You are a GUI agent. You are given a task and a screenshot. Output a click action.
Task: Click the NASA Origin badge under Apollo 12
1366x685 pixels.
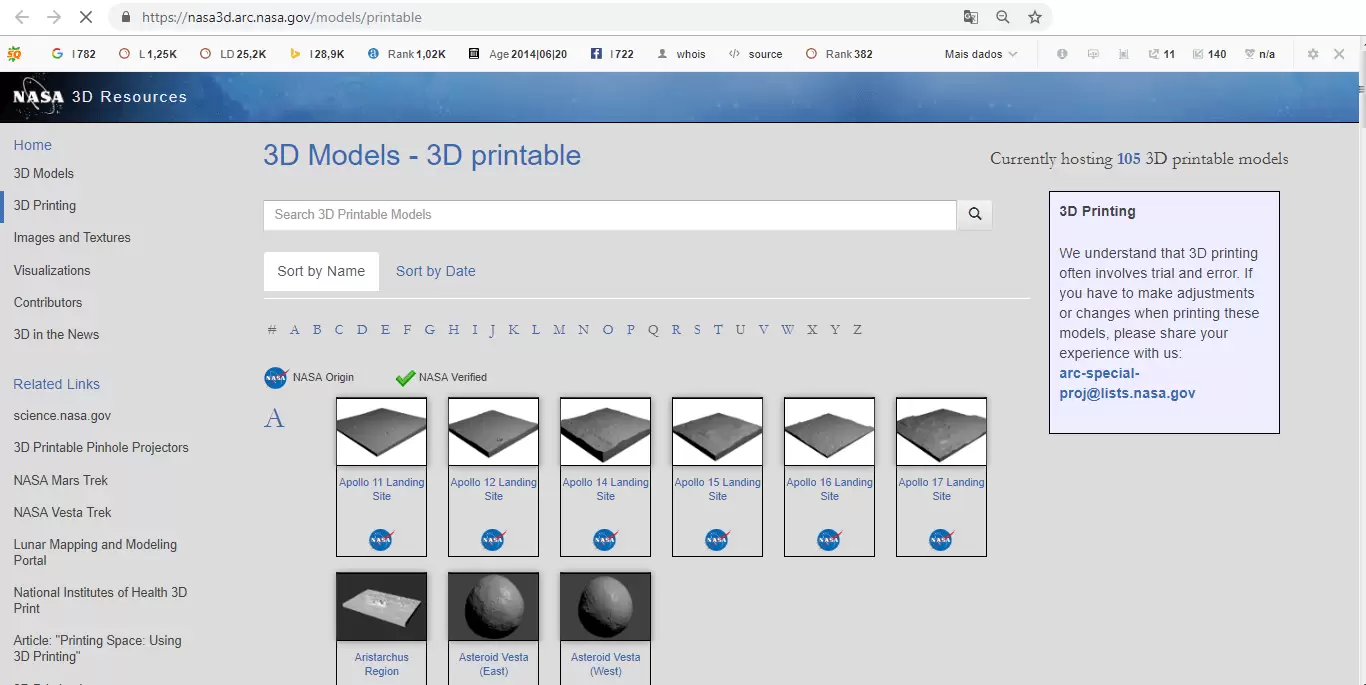[493, 540]
